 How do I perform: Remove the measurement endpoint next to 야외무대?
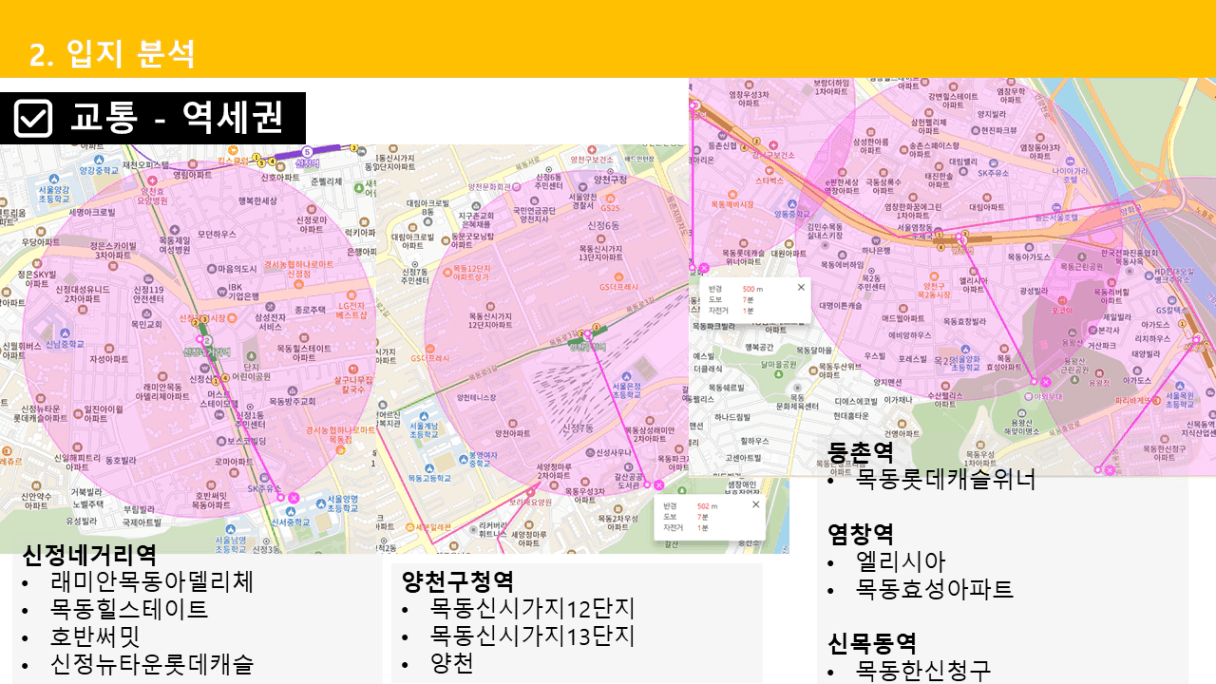[x=1045, y=381]
